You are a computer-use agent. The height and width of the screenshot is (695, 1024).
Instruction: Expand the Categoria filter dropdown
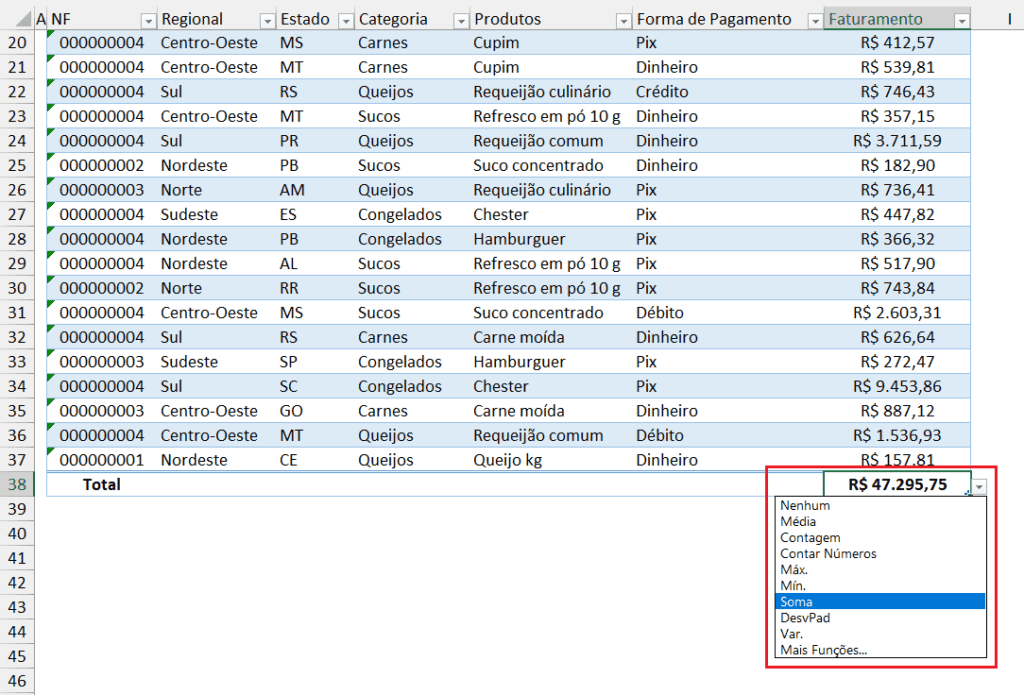pyautogui.click(x=461, y=20)
